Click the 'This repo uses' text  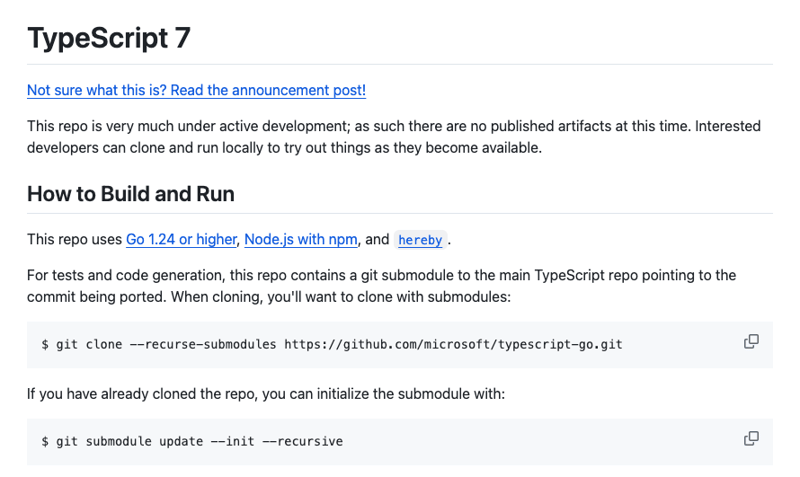pyautogui.click(x=74, y=239)
